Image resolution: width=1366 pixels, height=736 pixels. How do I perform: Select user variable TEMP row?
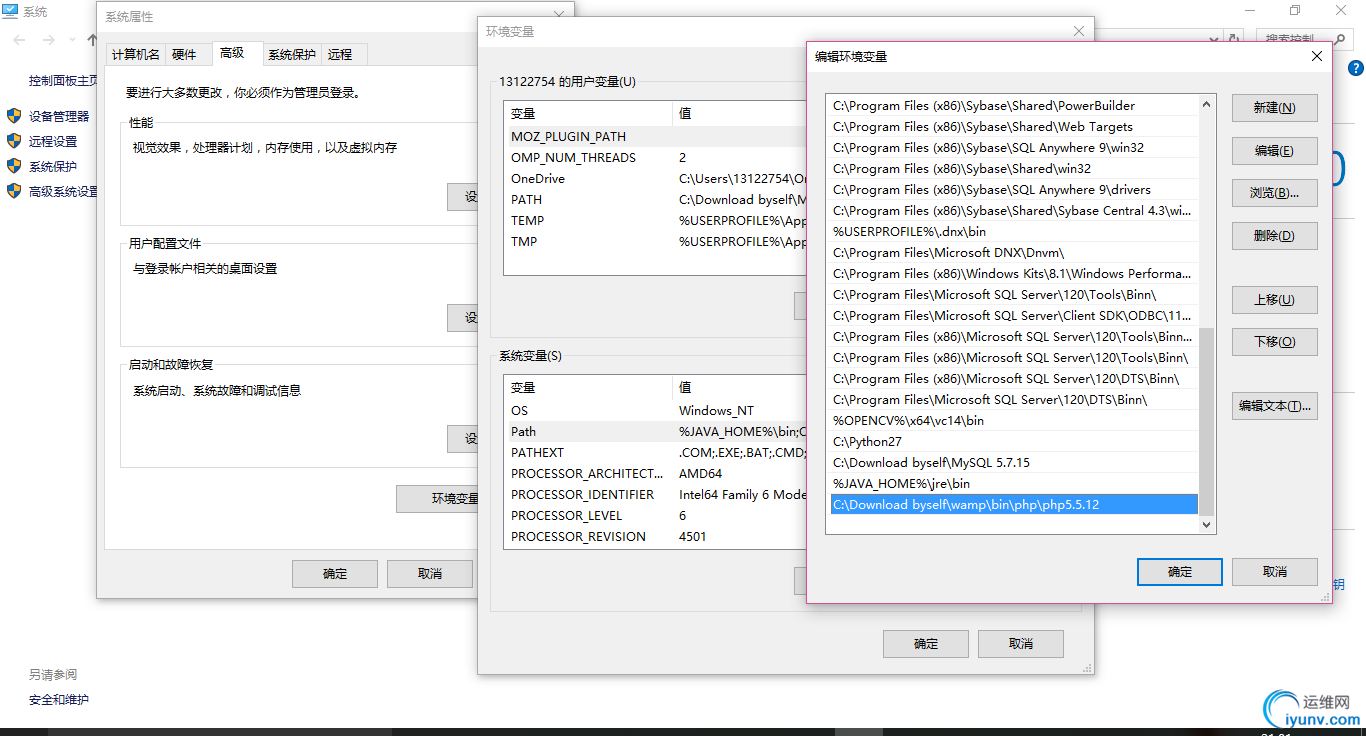click(656, 221)
